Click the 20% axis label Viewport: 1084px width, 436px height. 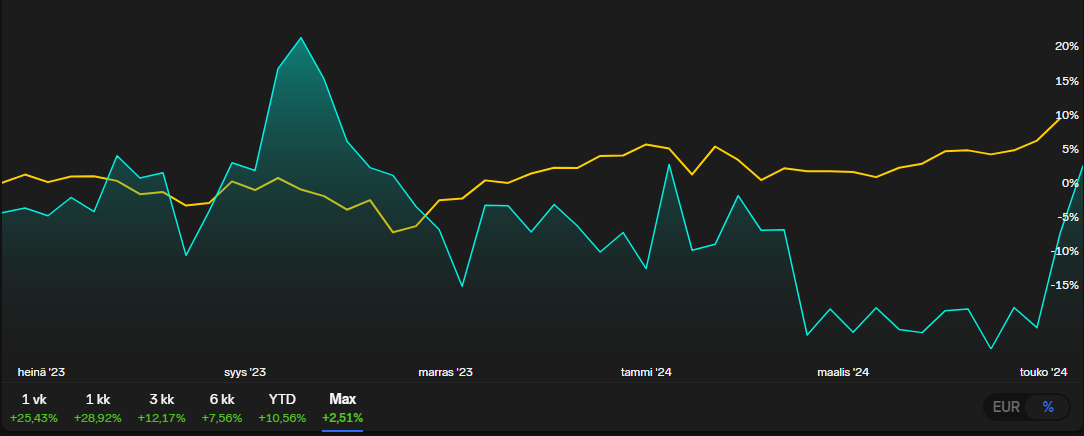click(1066, 46)
